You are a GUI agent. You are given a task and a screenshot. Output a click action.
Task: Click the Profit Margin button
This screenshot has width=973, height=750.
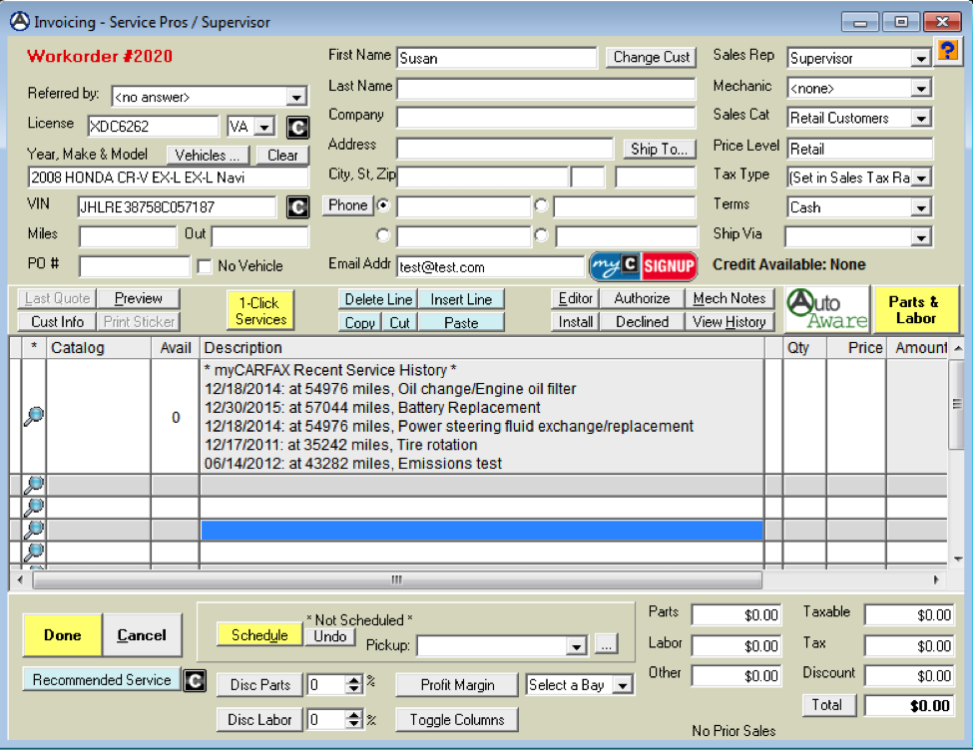[x=457, y=685]
